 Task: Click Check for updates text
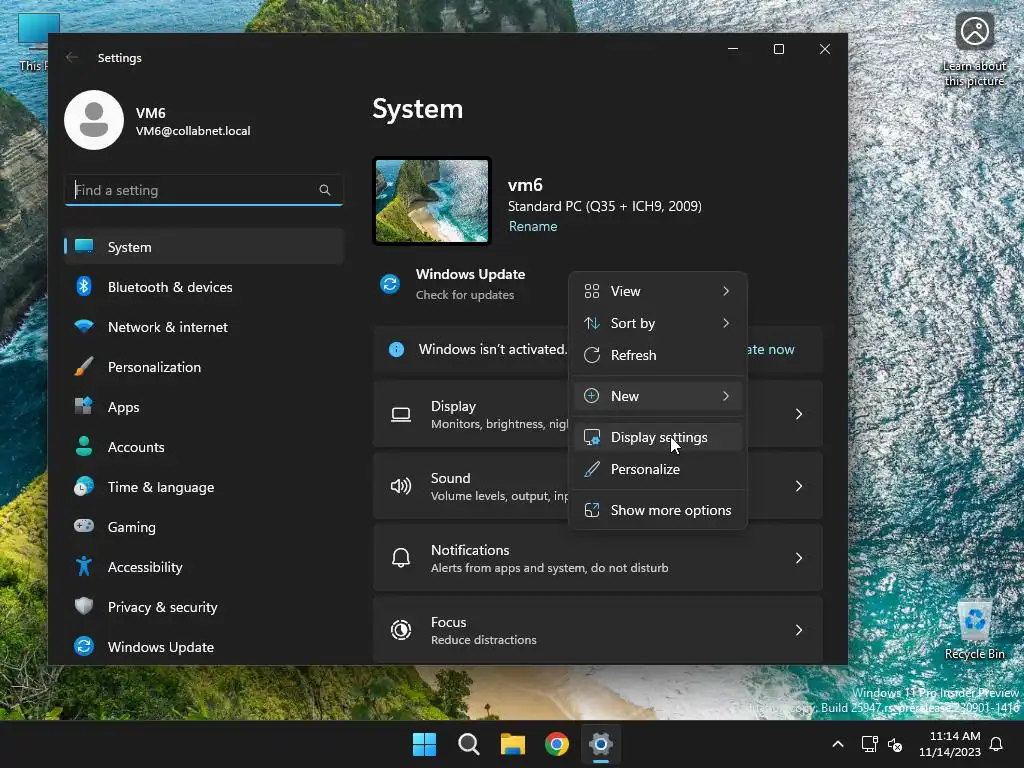465,295
